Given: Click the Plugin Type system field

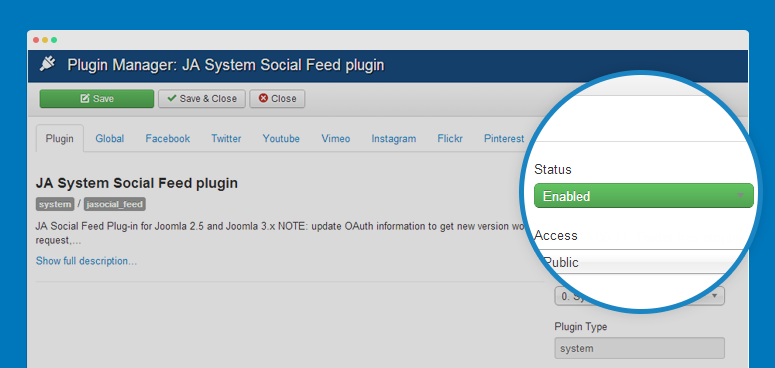Looking at the screenshot, I should (x=640, y=348).
